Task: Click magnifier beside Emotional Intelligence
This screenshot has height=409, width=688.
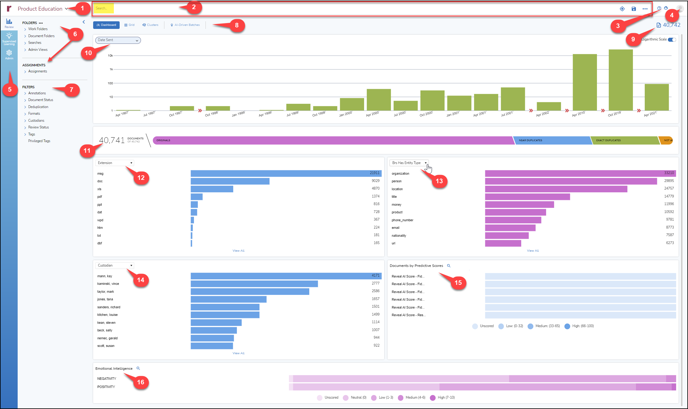Action: point(138,368)
